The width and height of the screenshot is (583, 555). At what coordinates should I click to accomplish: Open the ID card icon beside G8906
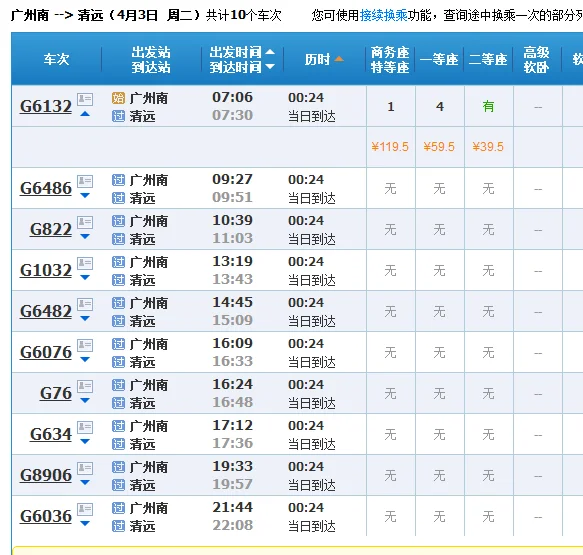point(85,468)
